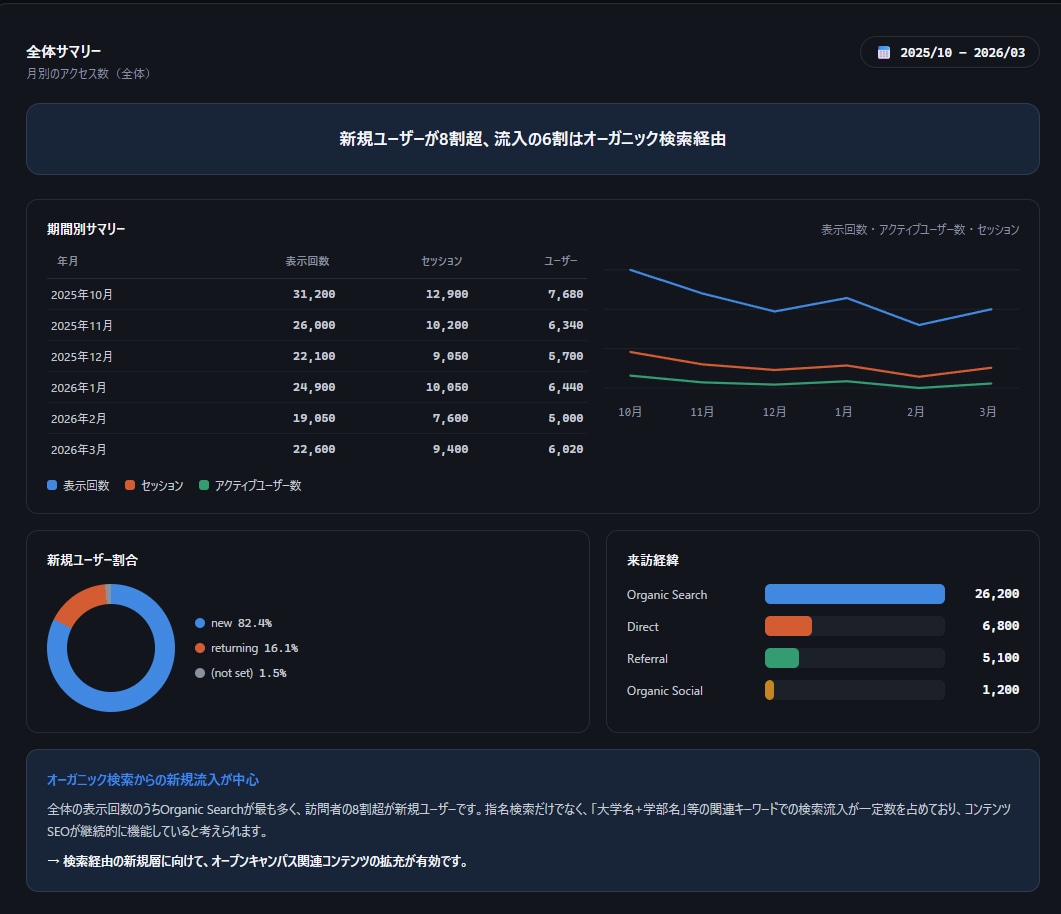Click the 31,200 page views value
The height and width of the screenshot is (914, 1061).
(314, 294)
